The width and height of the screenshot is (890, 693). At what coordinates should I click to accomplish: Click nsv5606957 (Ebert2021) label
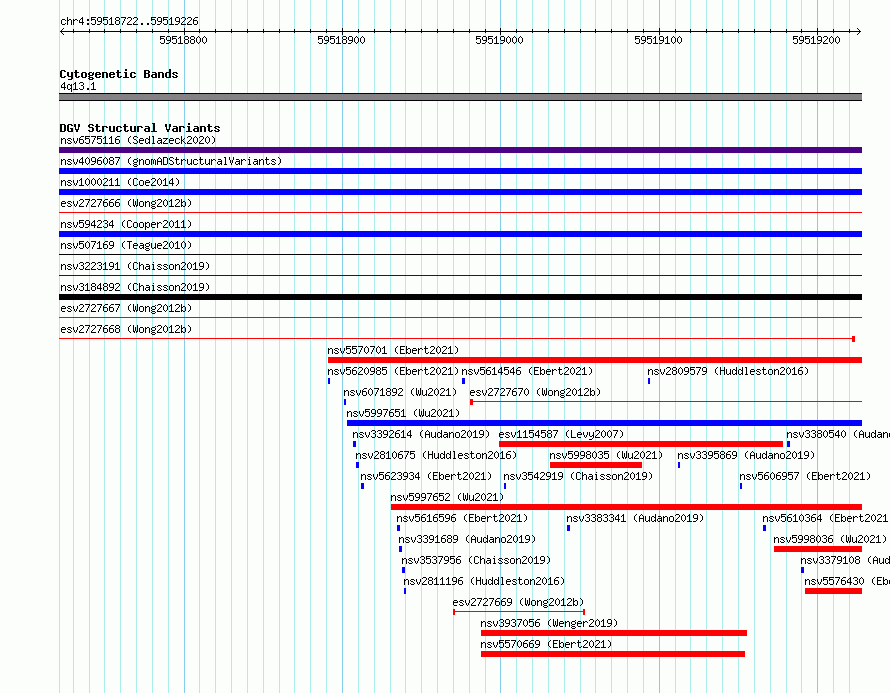pyautogui.click(x=805, y=476)
